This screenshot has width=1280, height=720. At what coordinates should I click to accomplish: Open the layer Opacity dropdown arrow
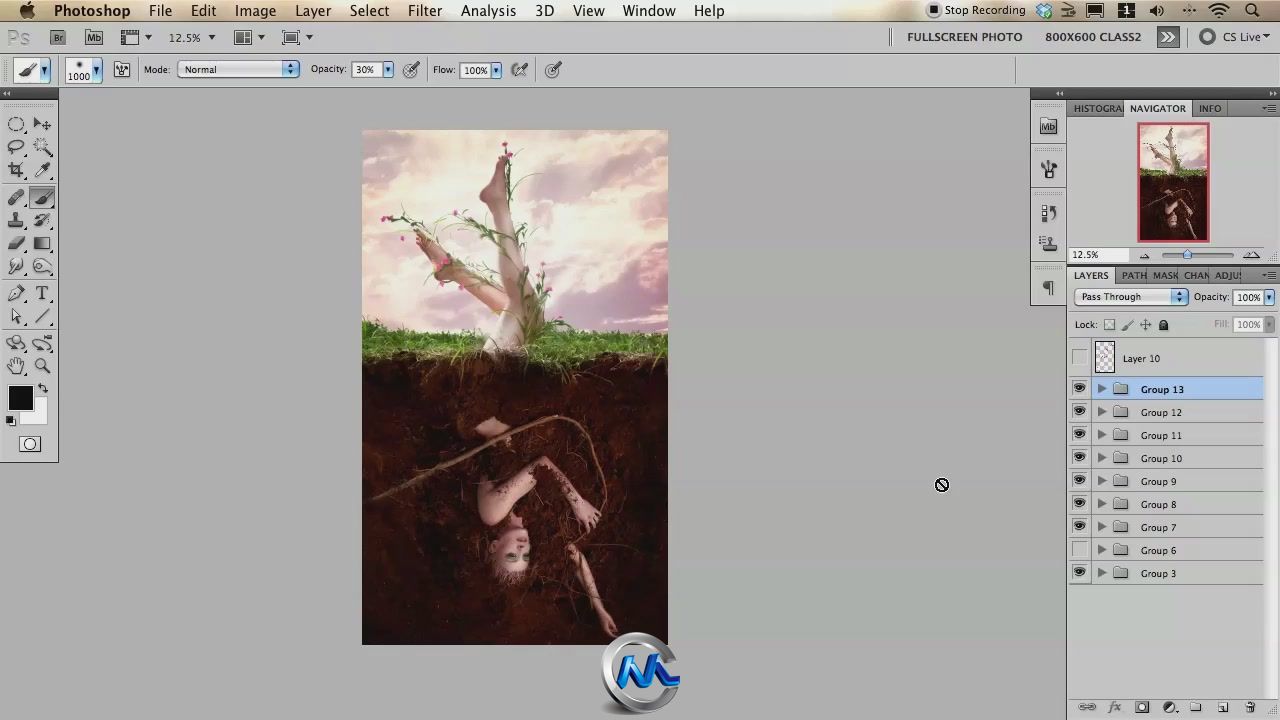(1269, 297)
